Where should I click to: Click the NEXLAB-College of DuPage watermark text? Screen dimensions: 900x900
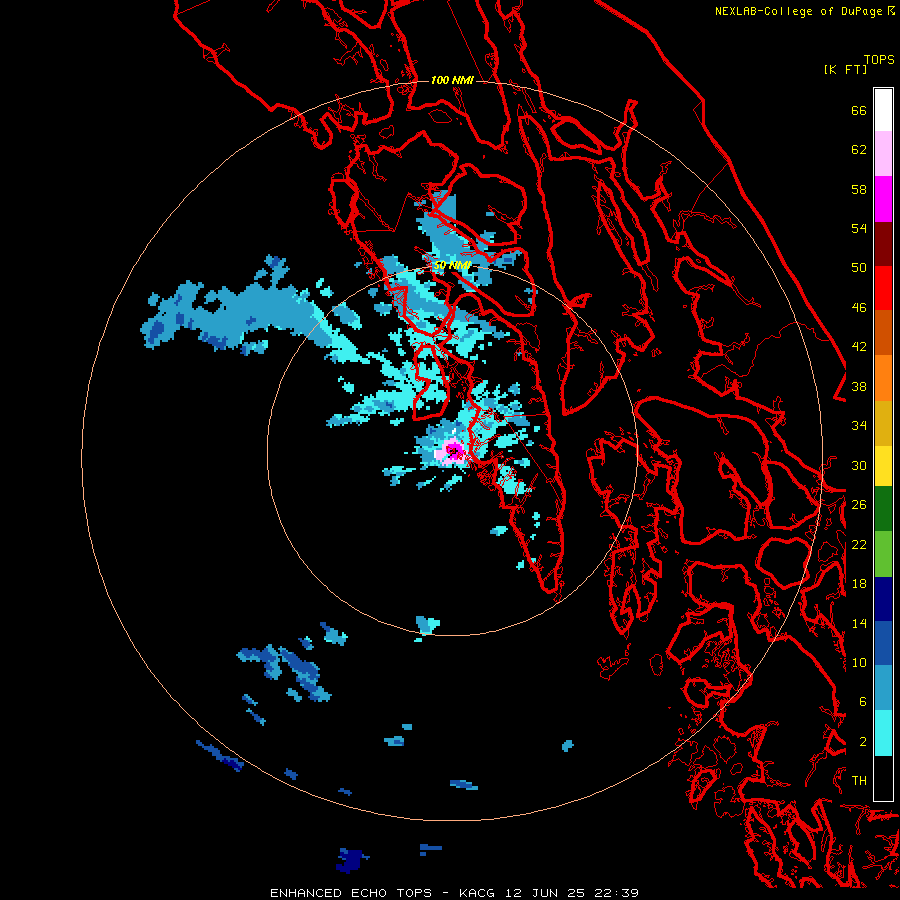[804, 11]
